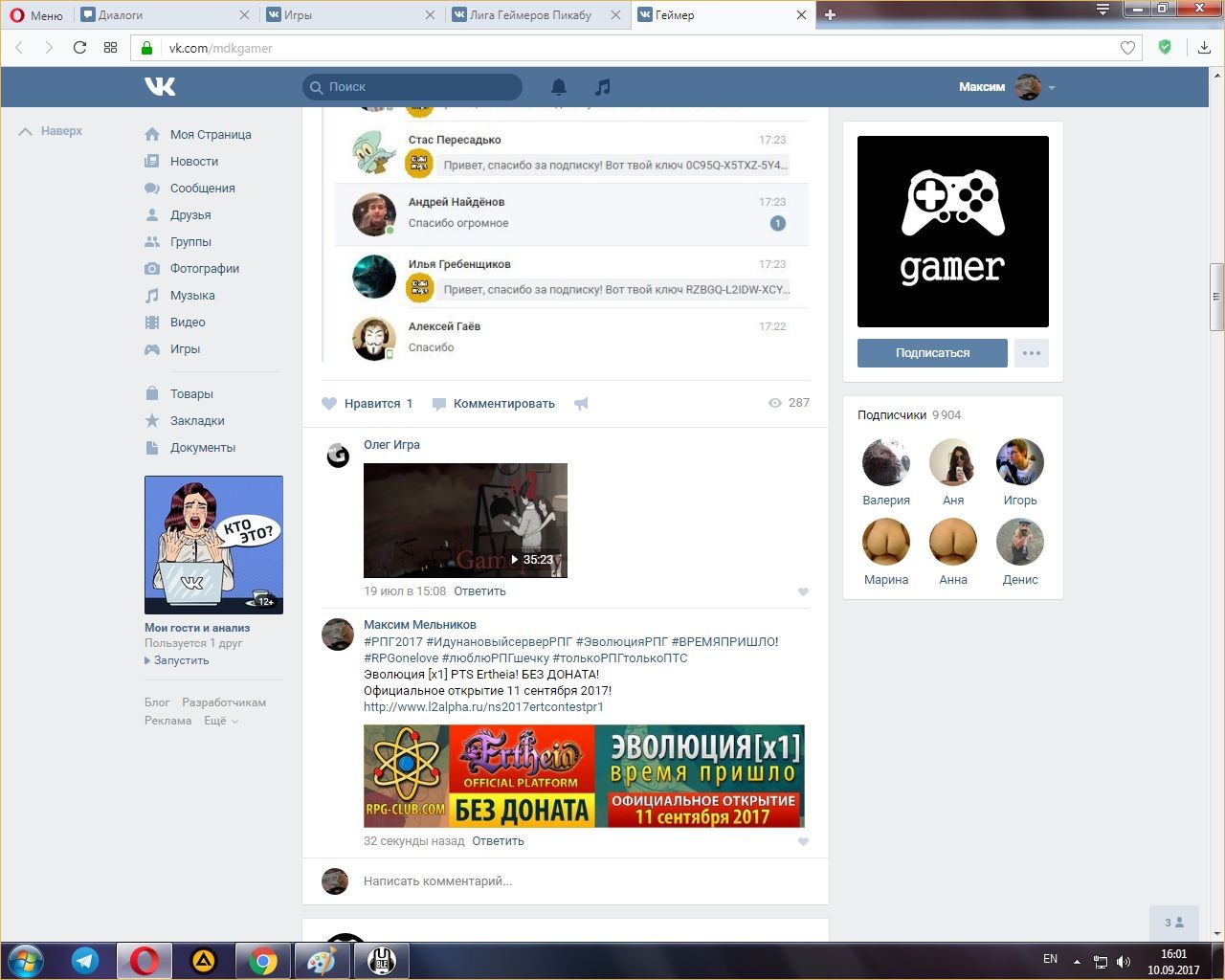The height and width of the screenshot is (980, 1225).
Task: Open the volume icon in system tray
Action: pos(1124,962)
